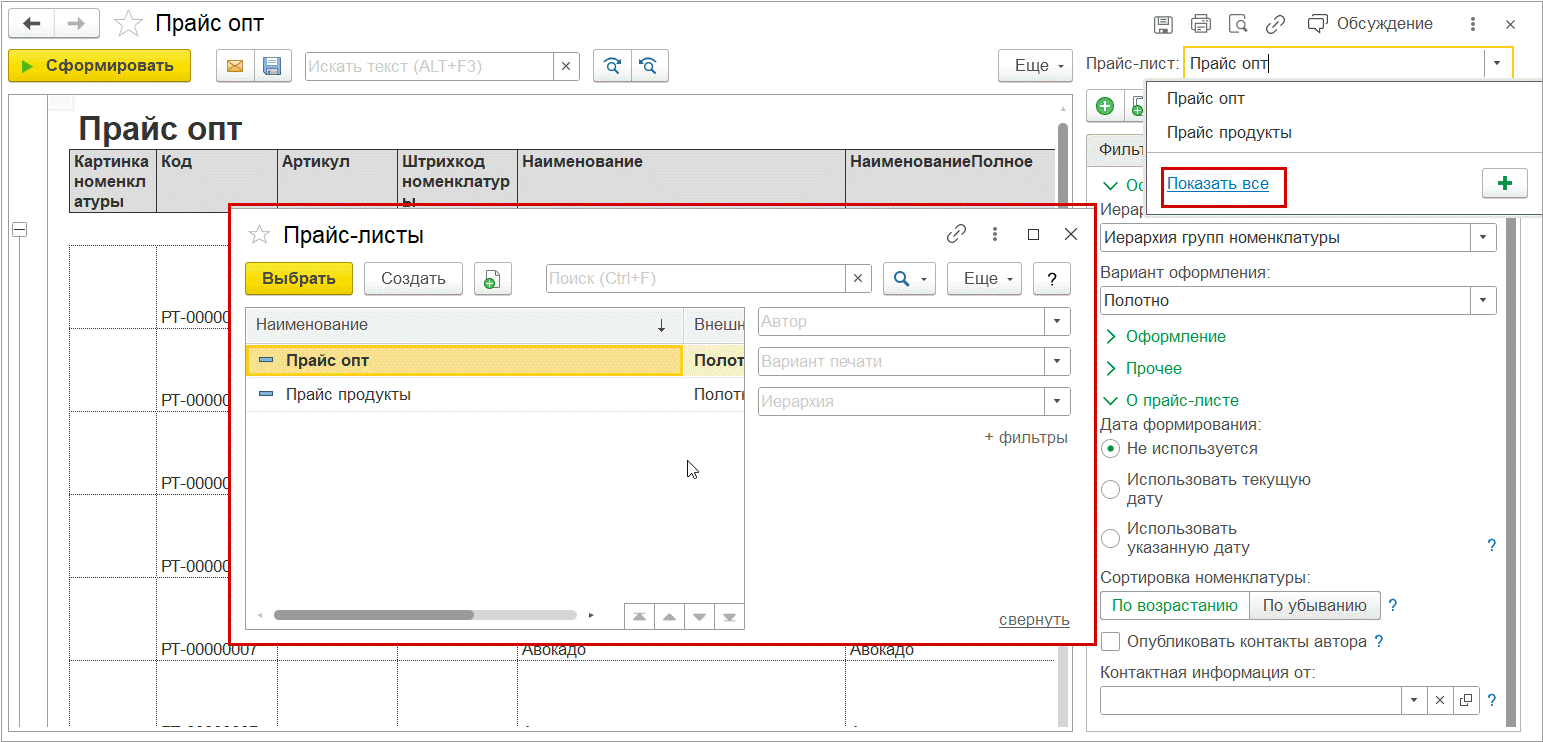Copy link icon in Прайс-листы dialog header
This screenshot has width=1543, height=742.
tap(957, 234)
